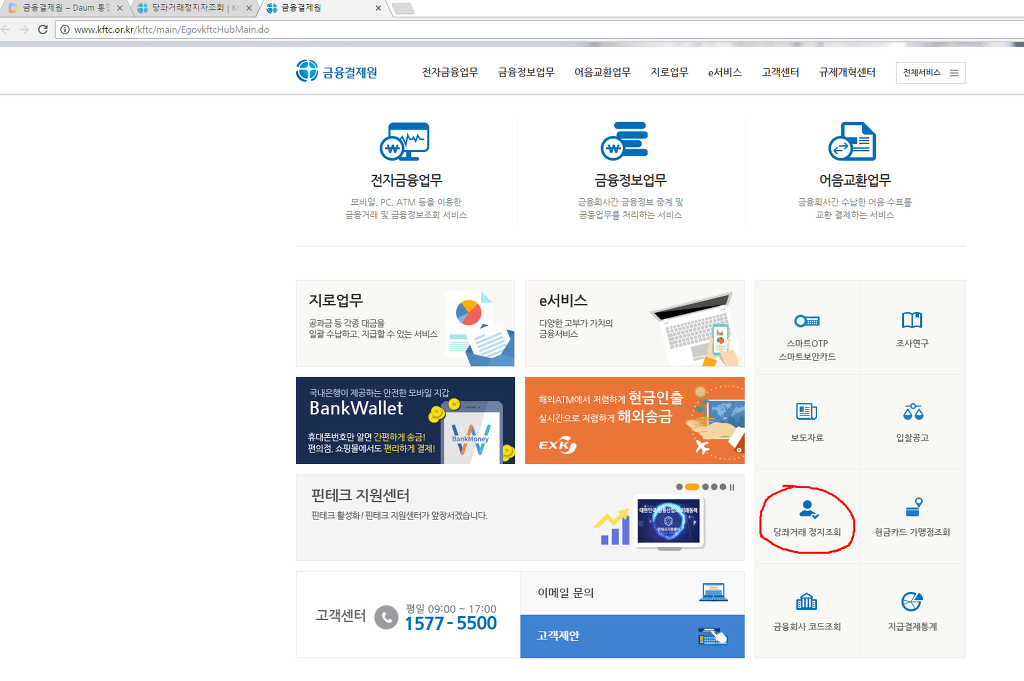Pause the banner slideshow
Viewport: 1024px width, 681px height.
[x=732, y=487]
